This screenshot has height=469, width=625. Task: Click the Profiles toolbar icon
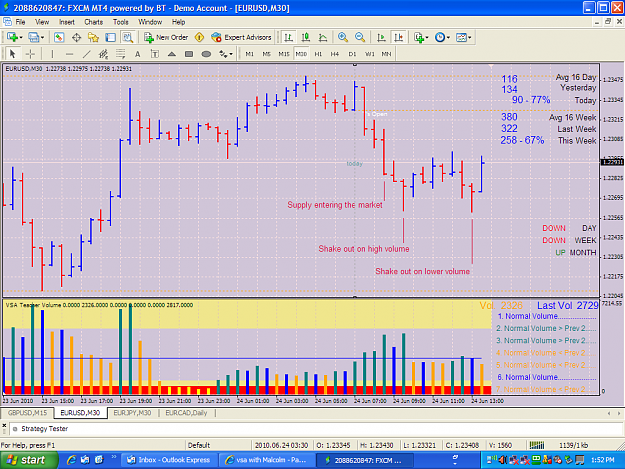[x=33, y=37]
